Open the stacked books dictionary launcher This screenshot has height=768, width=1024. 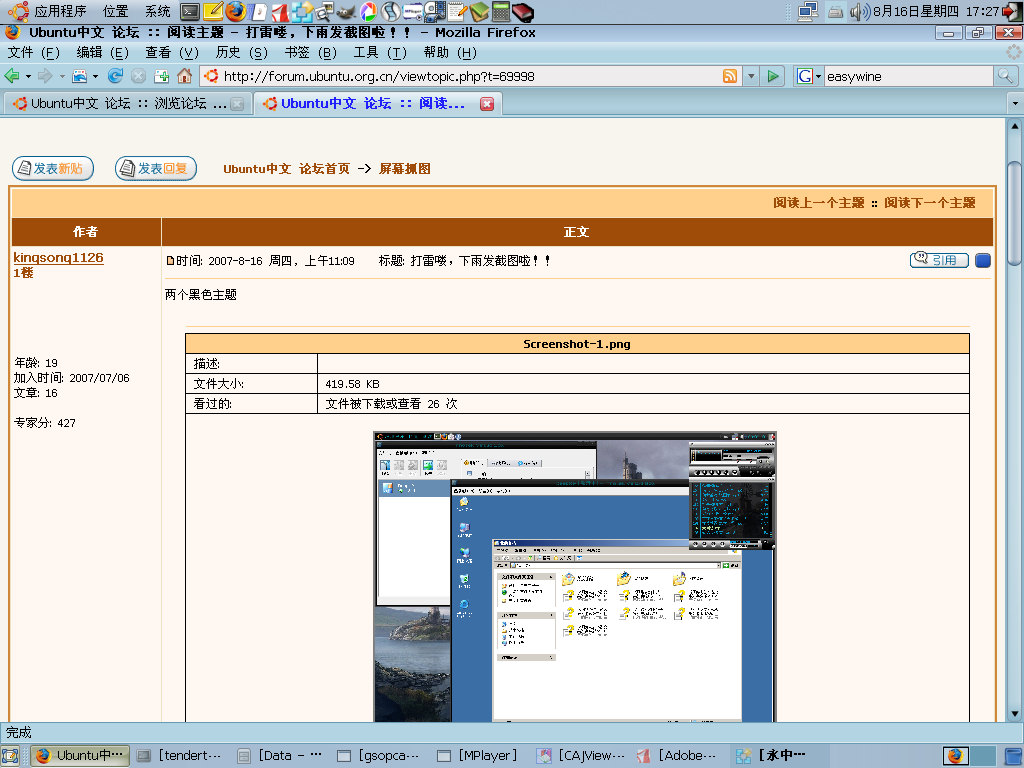coord(479,12)
